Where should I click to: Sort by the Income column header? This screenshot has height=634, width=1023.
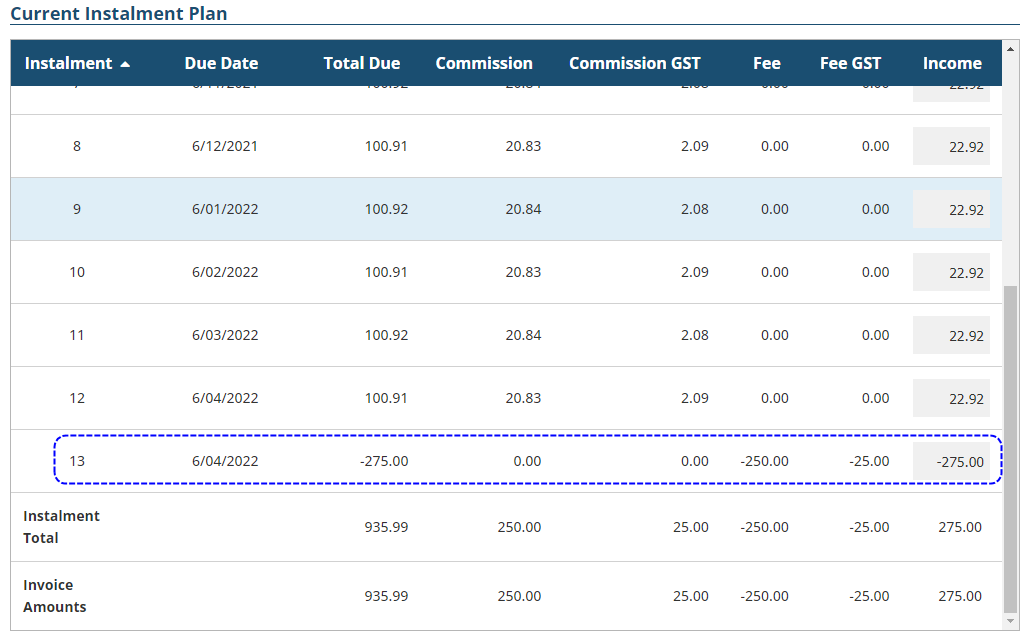[951, 63]
